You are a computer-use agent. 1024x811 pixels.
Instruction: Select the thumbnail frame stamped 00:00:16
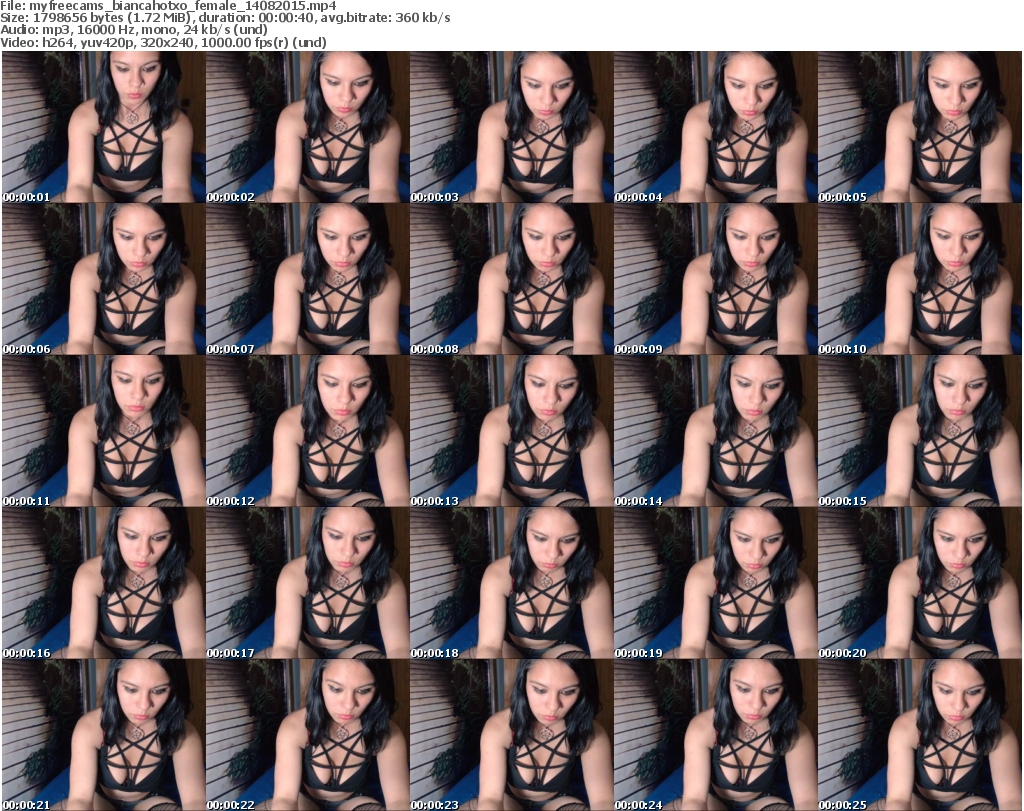point(103,584)
